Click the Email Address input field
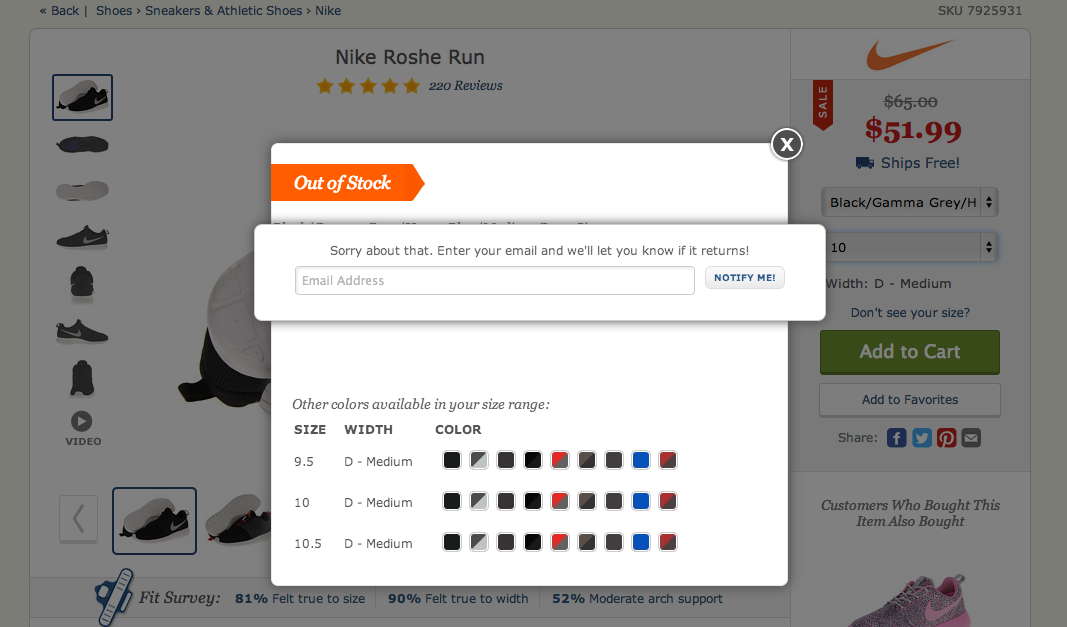The width and height of the screenshot is (1067, 627). click(x=495, y=280)
